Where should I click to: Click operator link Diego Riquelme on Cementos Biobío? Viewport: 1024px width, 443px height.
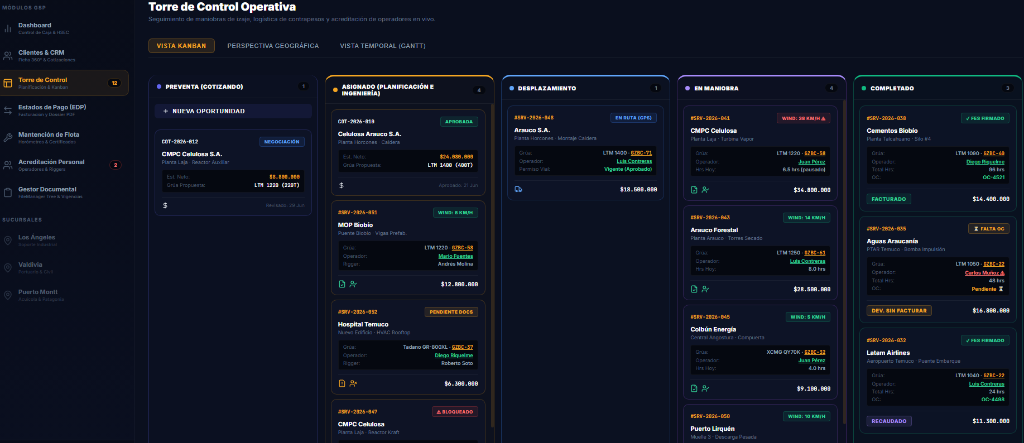pyautogui.click(x=986, y=161)
